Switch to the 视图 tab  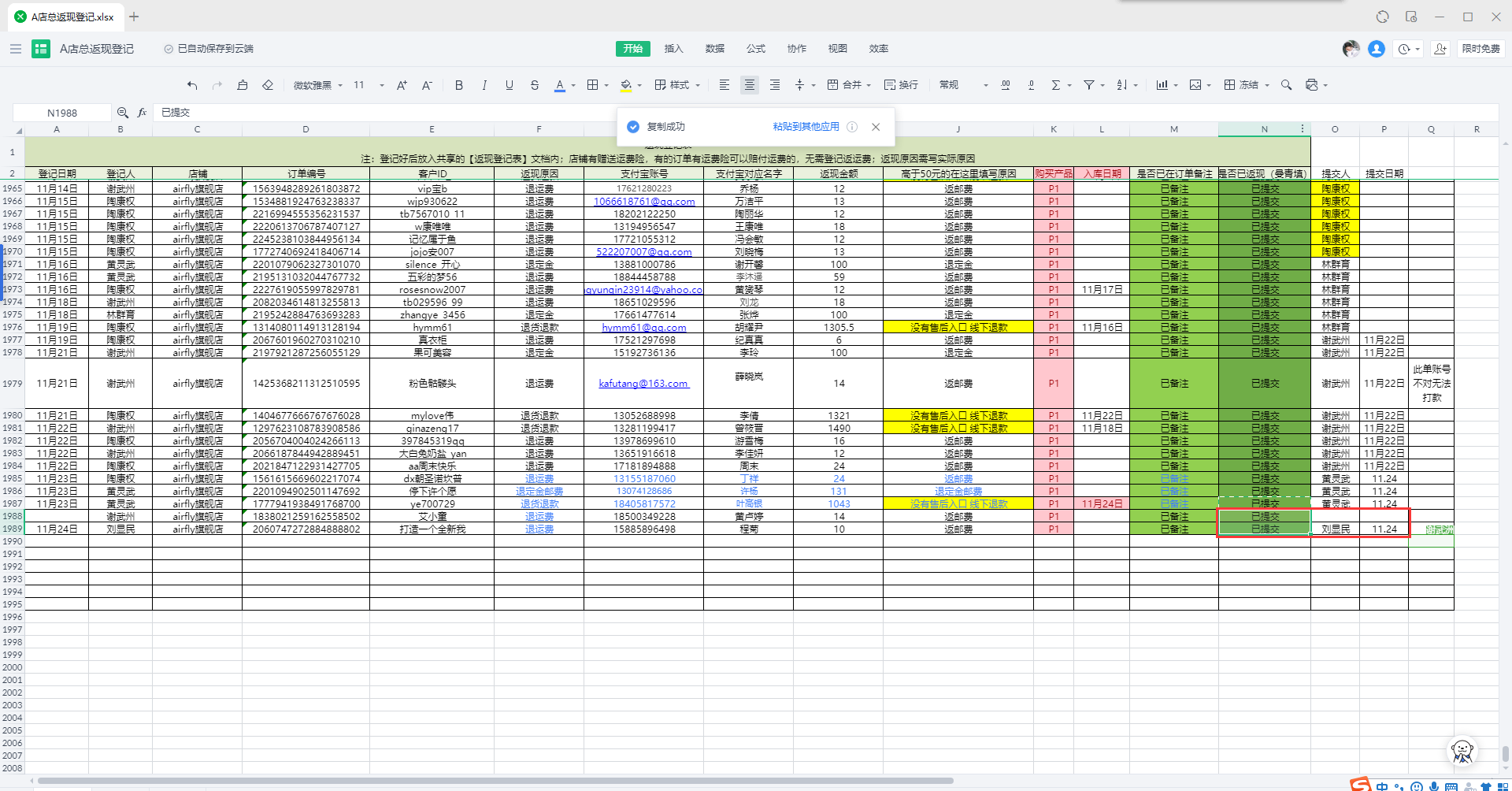[838, 49]
